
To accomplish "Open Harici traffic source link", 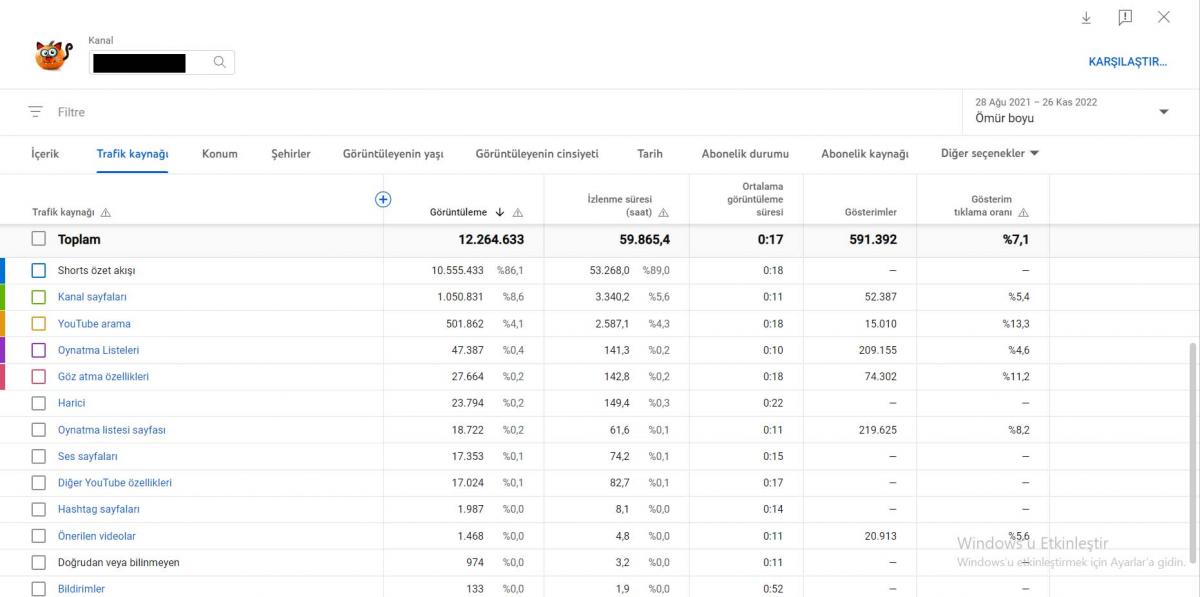I will pyautogui.click(x=71, y=403).
